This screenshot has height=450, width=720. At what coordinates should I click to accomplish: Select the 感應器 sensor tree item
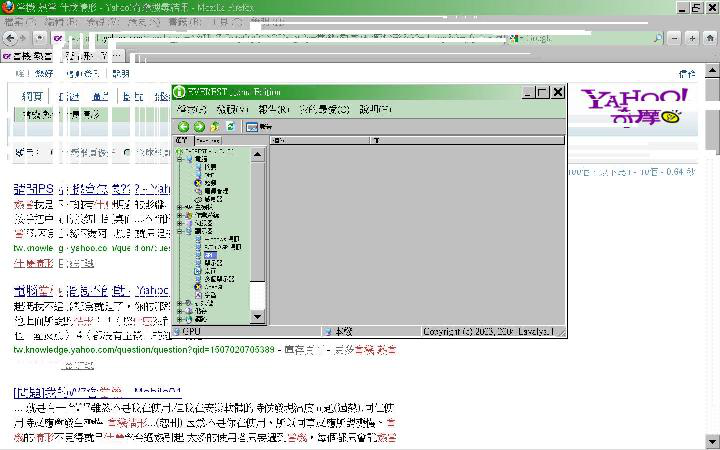point(209,199)
